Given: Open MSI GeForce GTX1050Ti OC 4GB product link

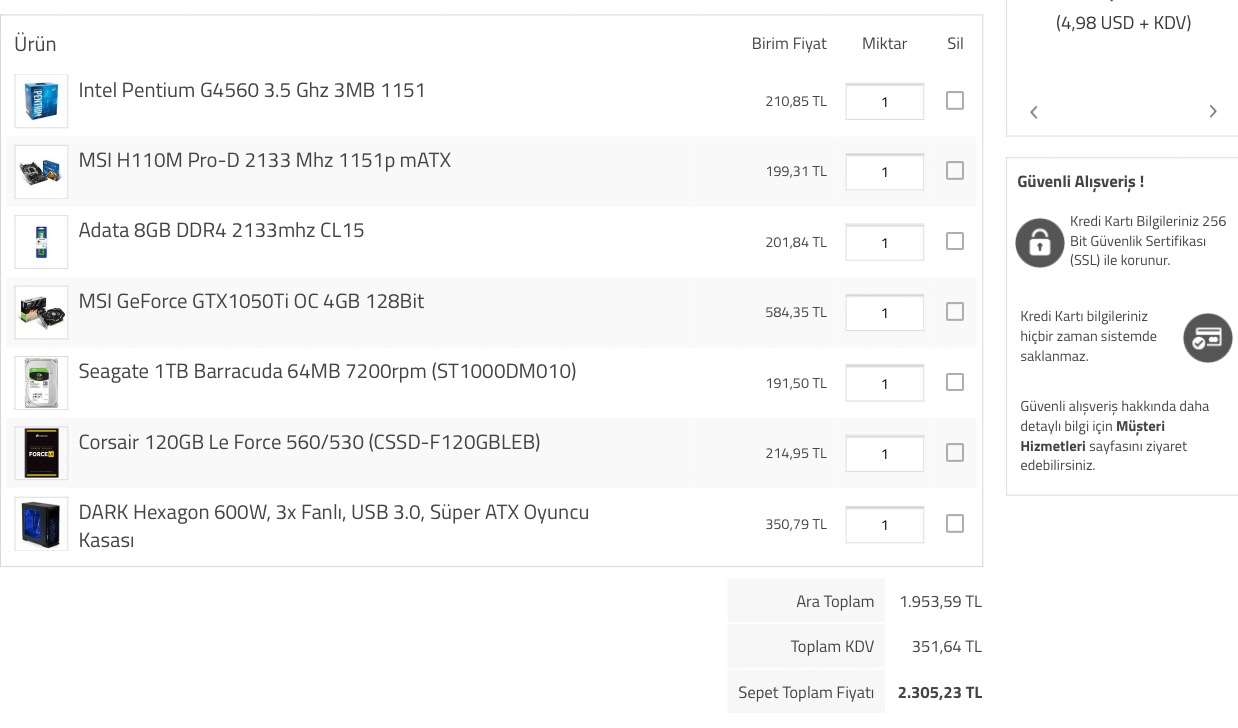Looking at the screenshot, I should [x=251, y=301].
